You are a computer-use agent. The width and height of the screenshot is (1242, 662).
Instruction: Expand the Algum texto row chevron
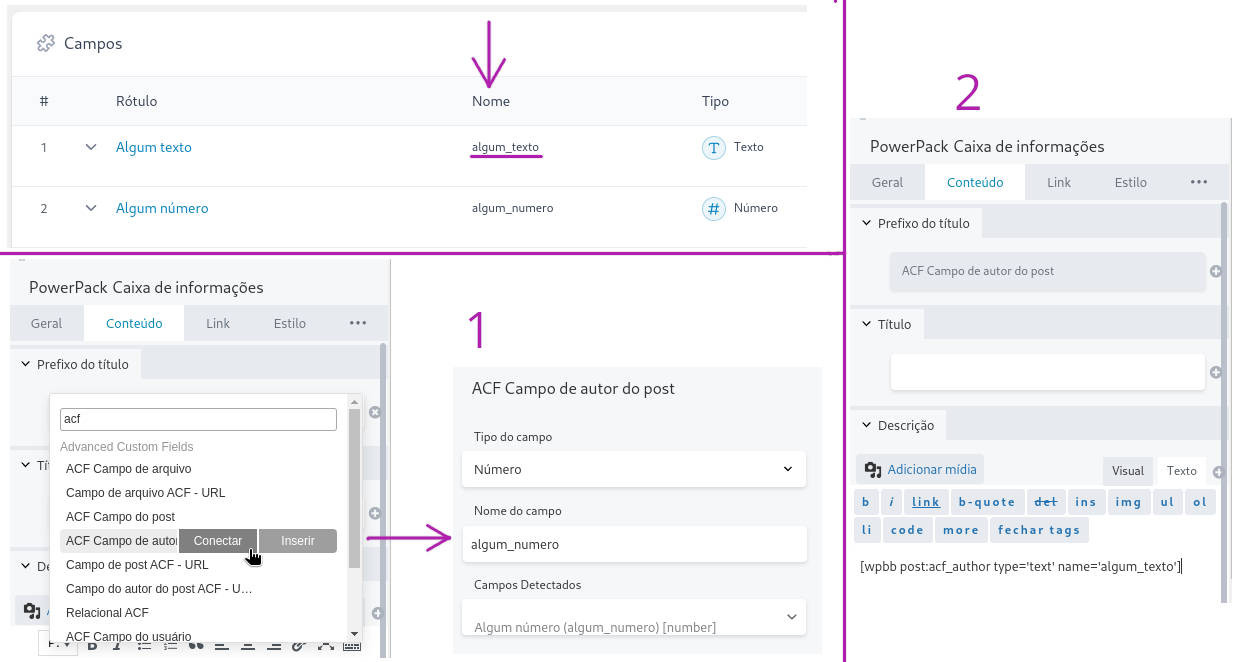tap(91, 147)
